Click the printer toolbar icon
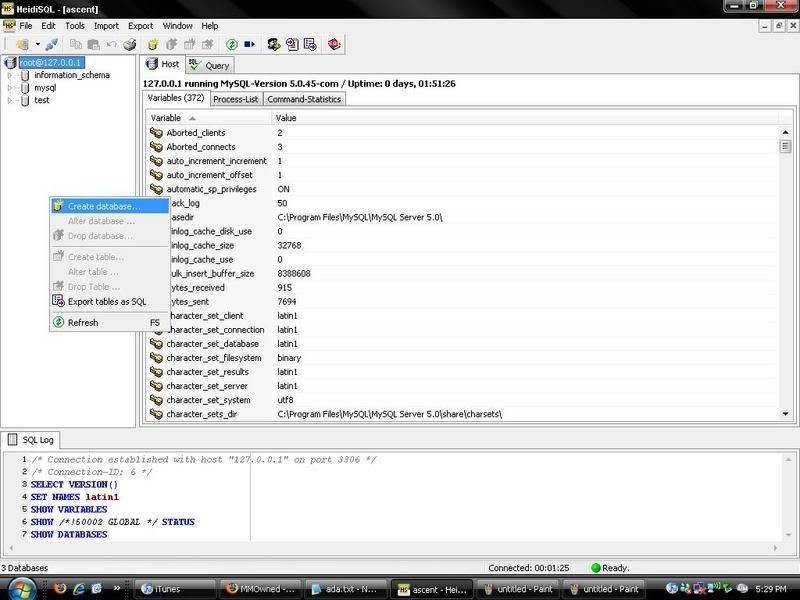Viewport: 800px width, 600px height. pyautogui.click(x=130, y=44)
